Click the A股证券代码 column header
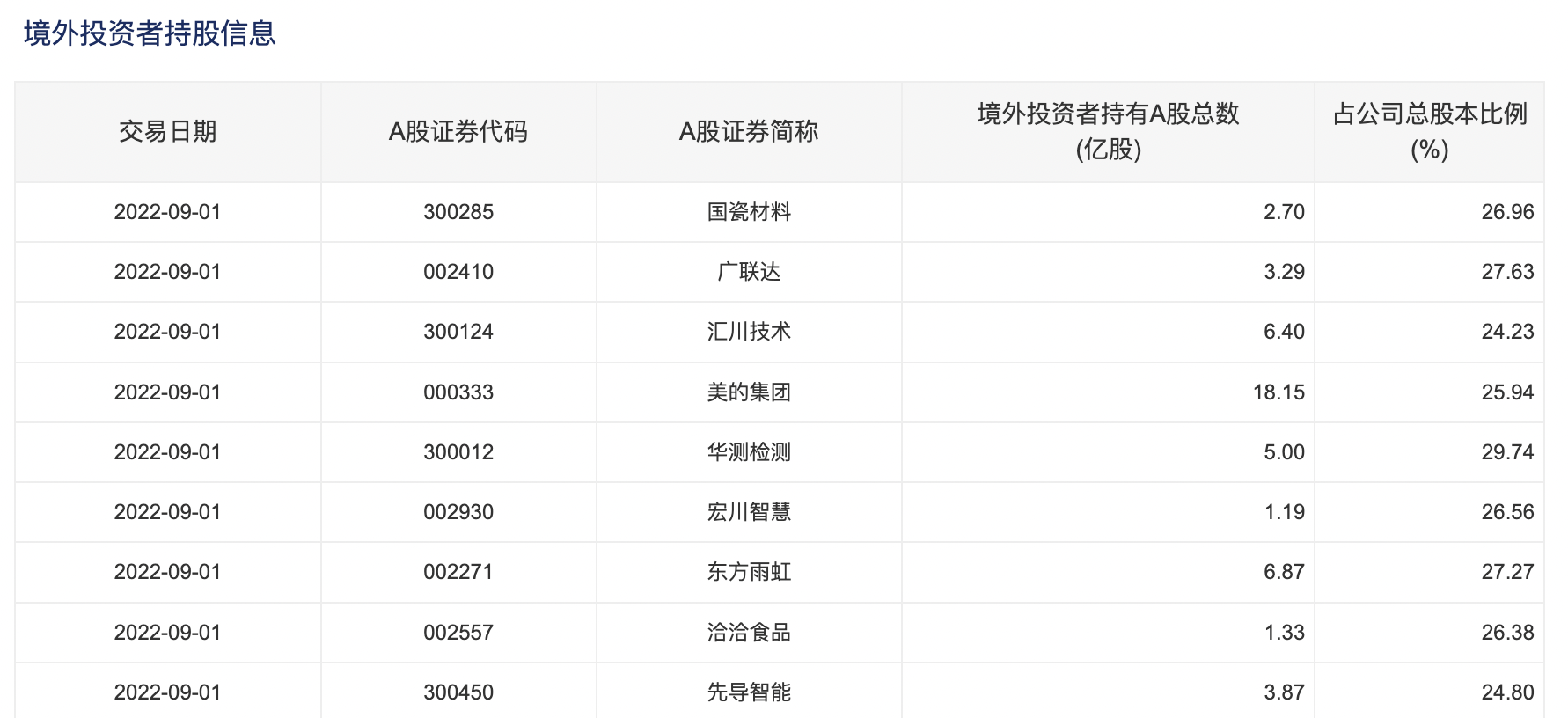This screenshot has width=1568, height=718. click(x=458, y=132)
